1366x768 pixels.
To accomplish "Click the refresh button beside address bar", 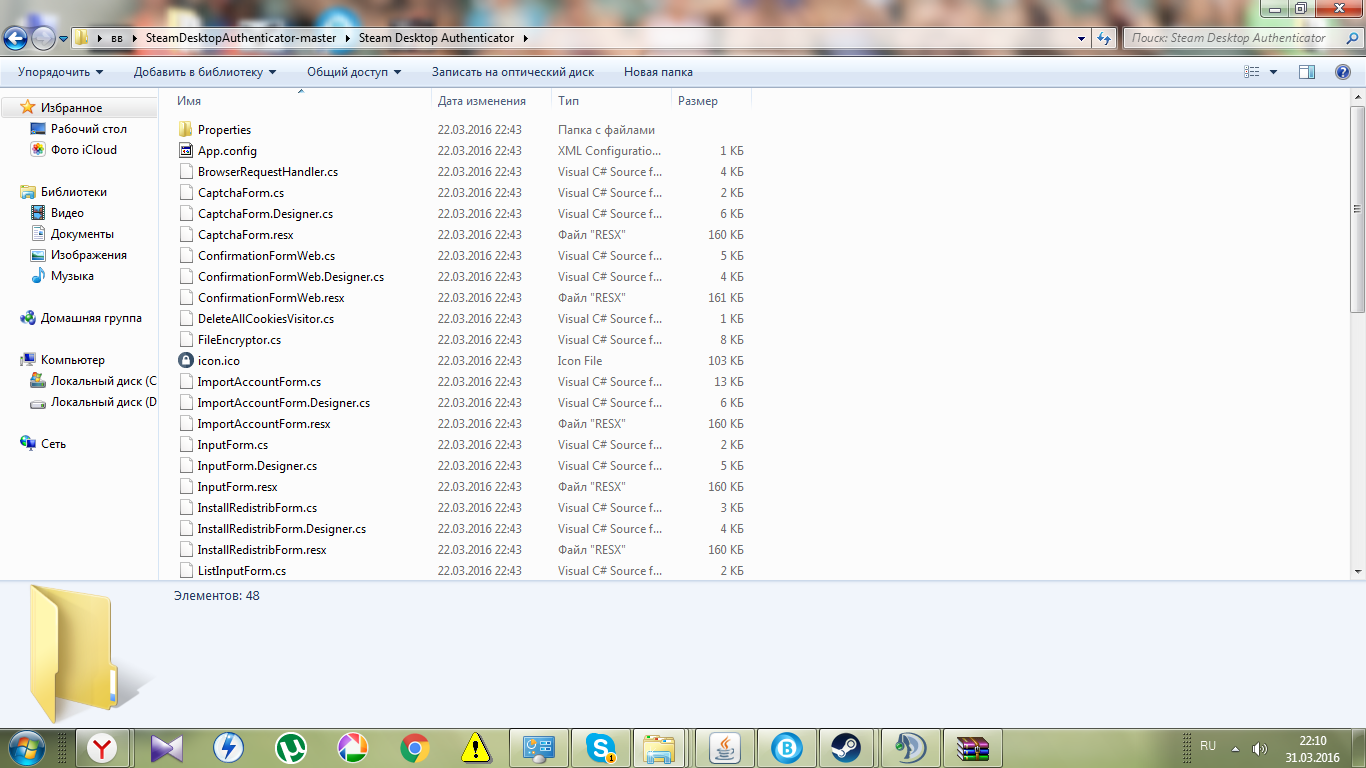I will coord(1104,38).
